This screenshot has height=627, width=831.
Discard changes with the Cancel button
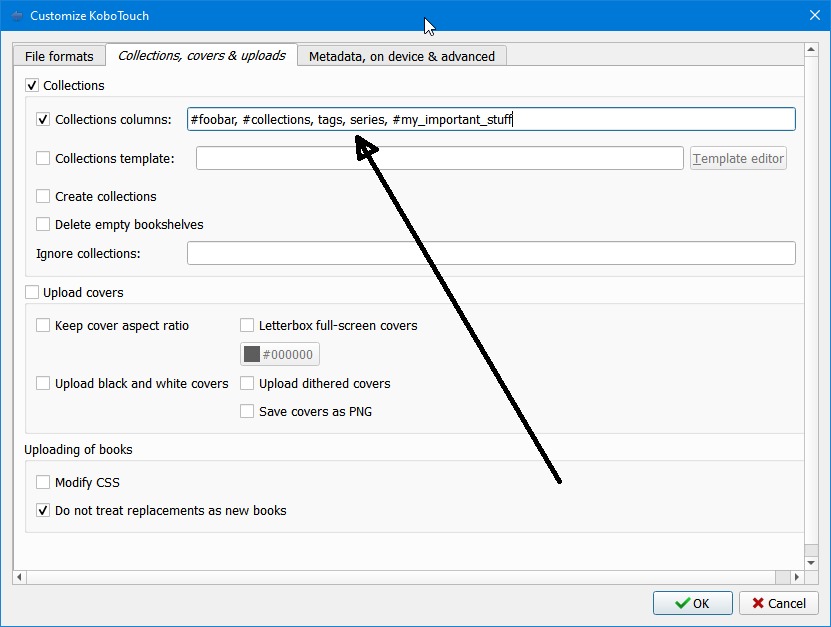(779, 603)
